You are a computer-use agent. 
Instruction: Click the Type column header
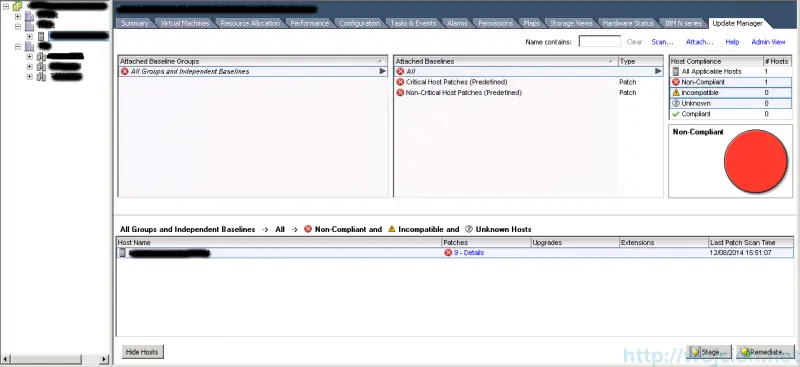tap(640, 61)
